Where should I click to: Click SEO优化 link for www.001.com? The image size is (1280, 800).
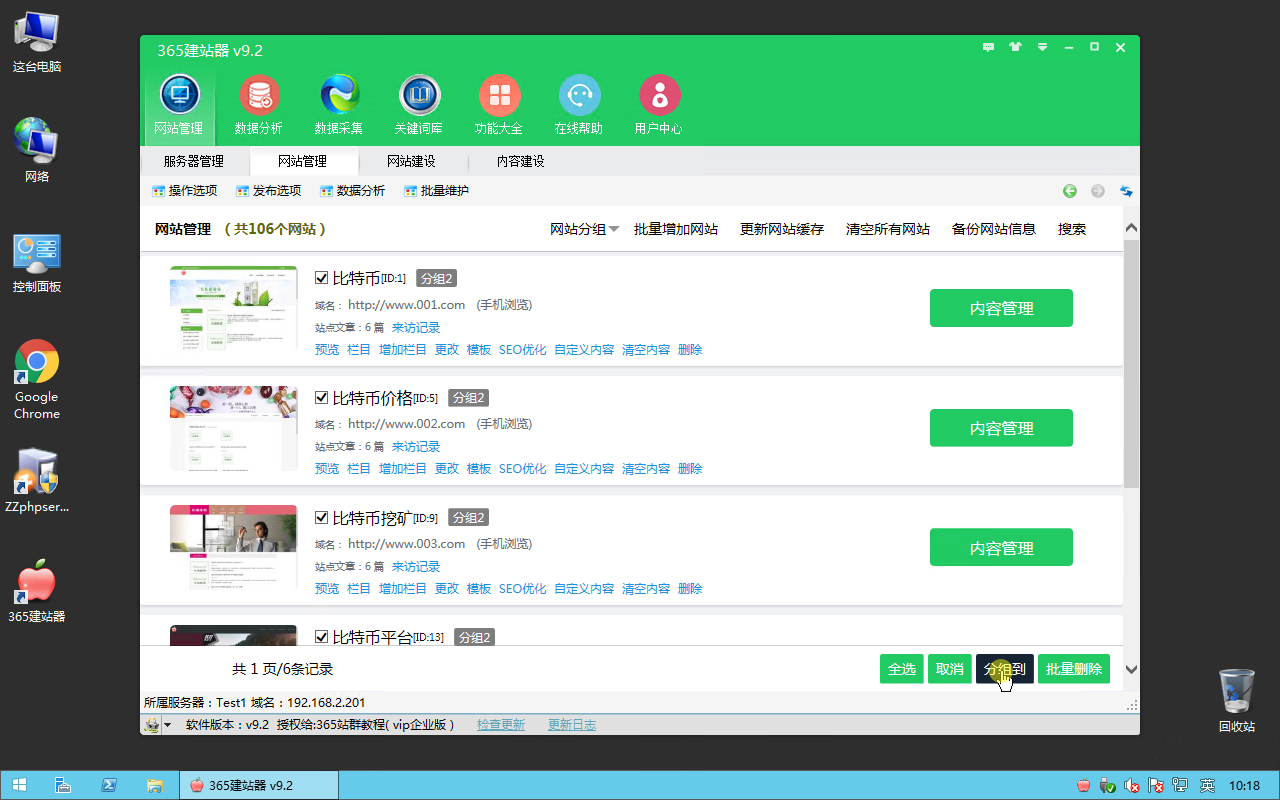(x=523, y=350)
